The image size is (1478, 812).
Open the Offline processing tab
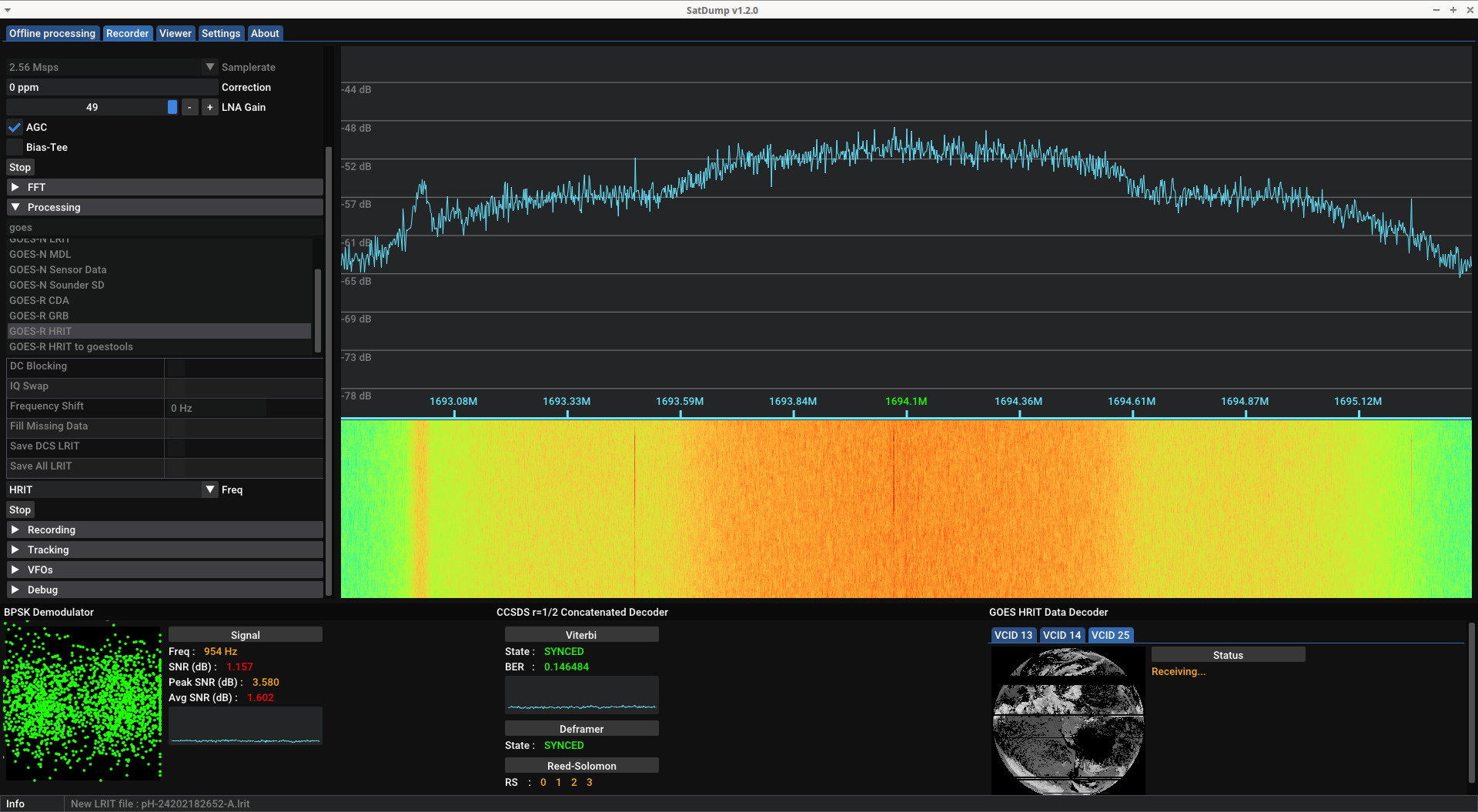[52, 33]
